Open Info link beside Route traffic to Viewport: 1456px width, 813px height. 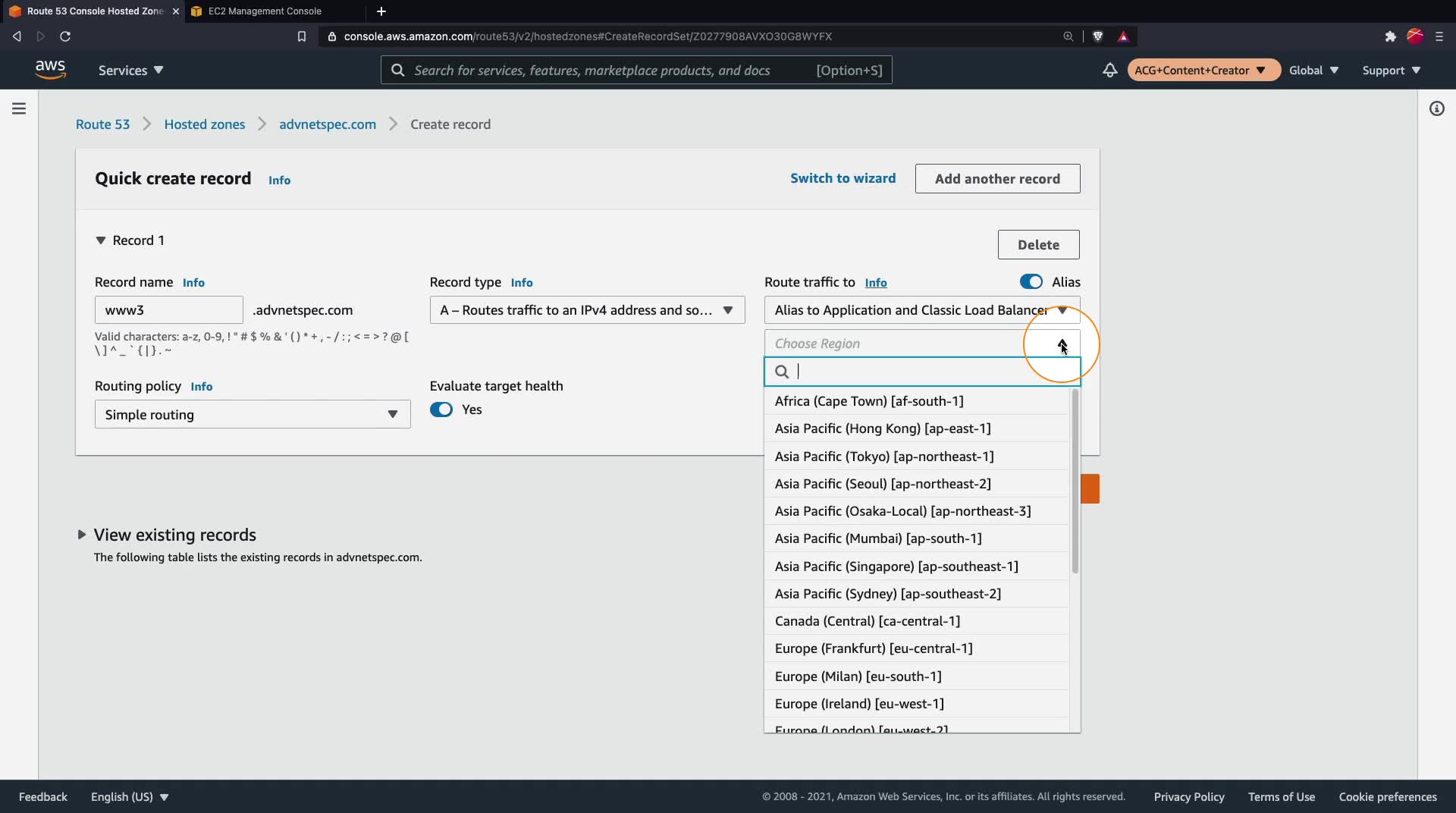(876, 283)
